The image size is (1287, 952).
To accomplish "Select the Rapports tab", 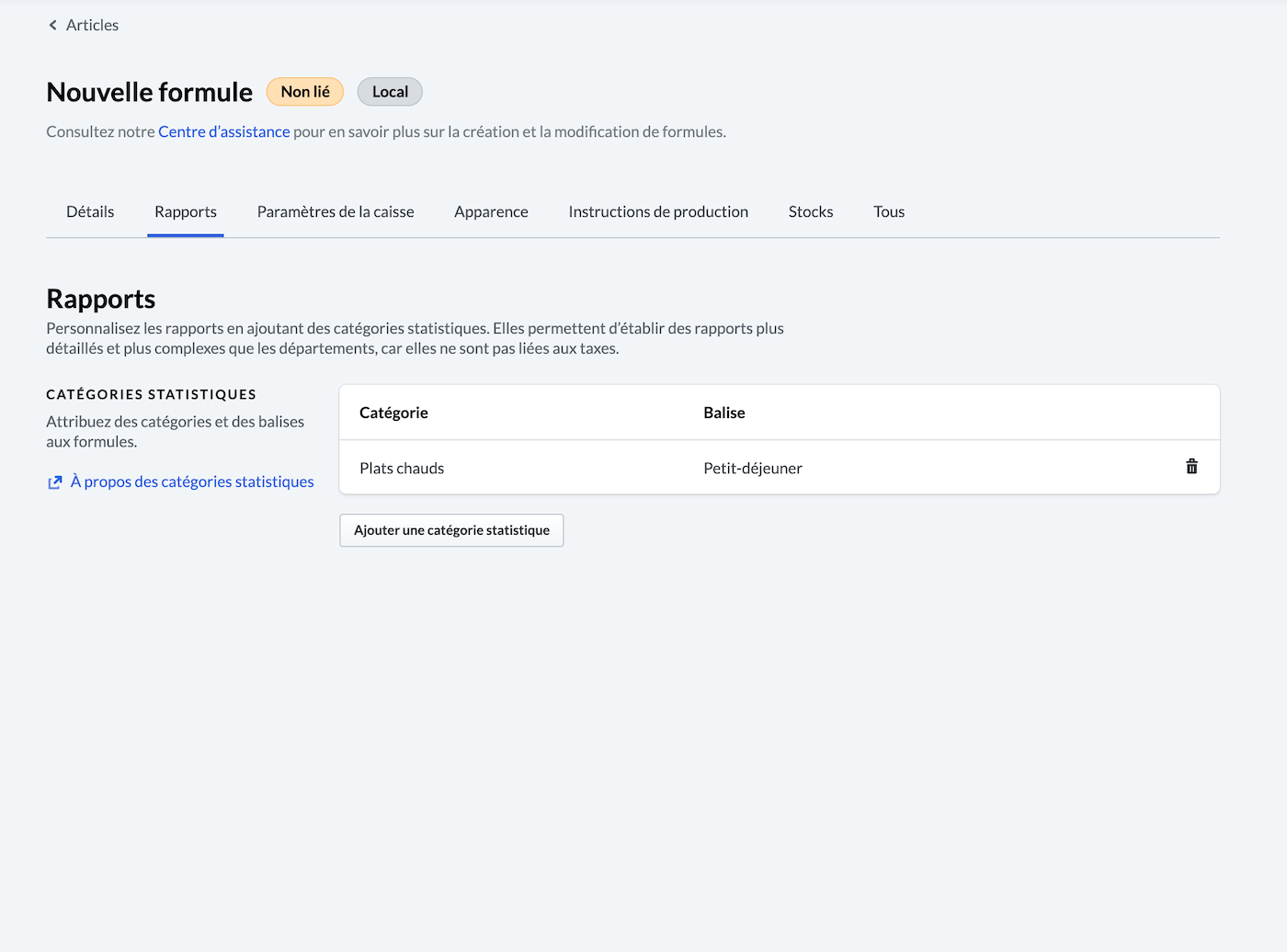I will (186, 212).
